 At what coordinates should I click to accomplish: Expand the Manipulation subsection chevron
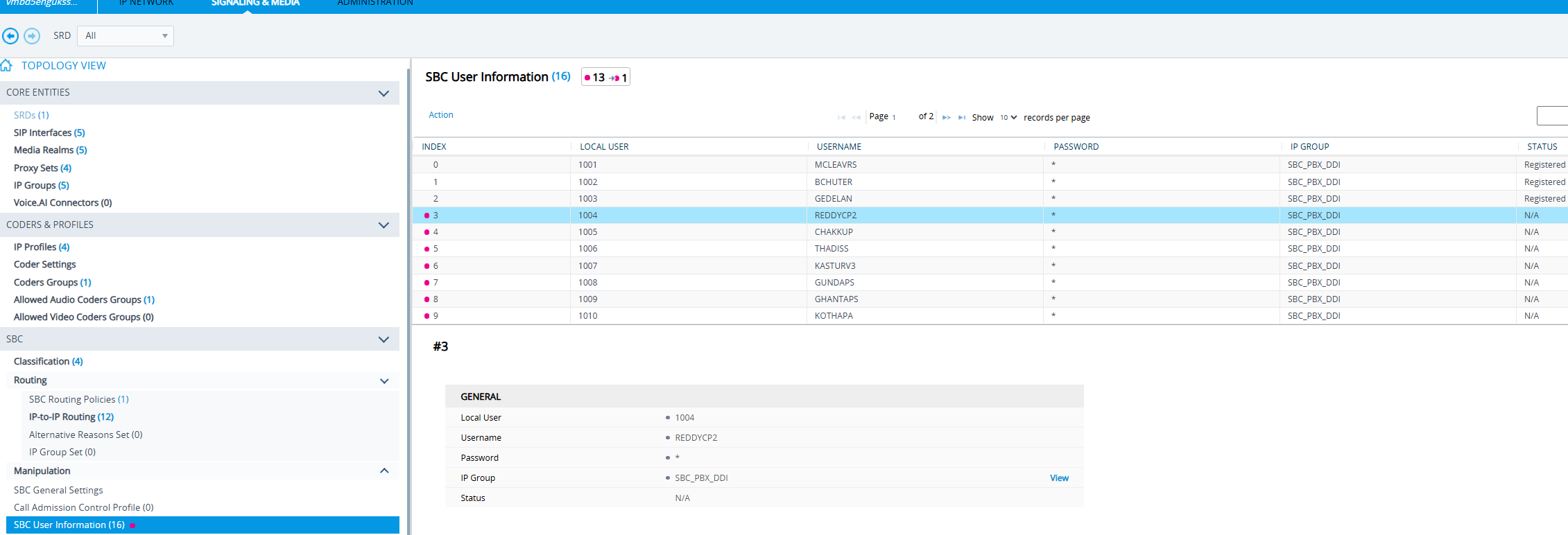point(384,471)
